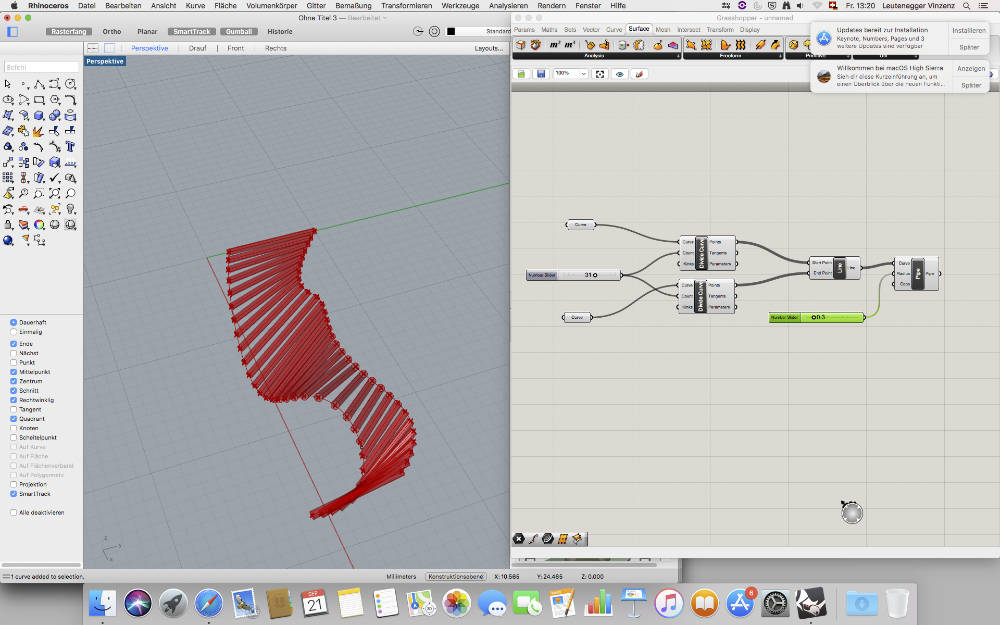Click the checkmark analysis tool icon

tap(54, 178)
